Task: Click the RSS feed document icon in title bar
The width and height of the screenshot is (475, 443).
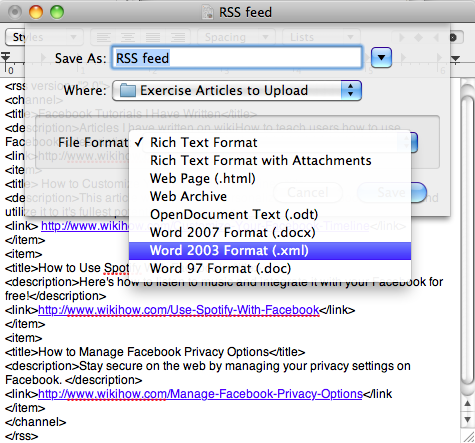Action: (x=208, y=12)
